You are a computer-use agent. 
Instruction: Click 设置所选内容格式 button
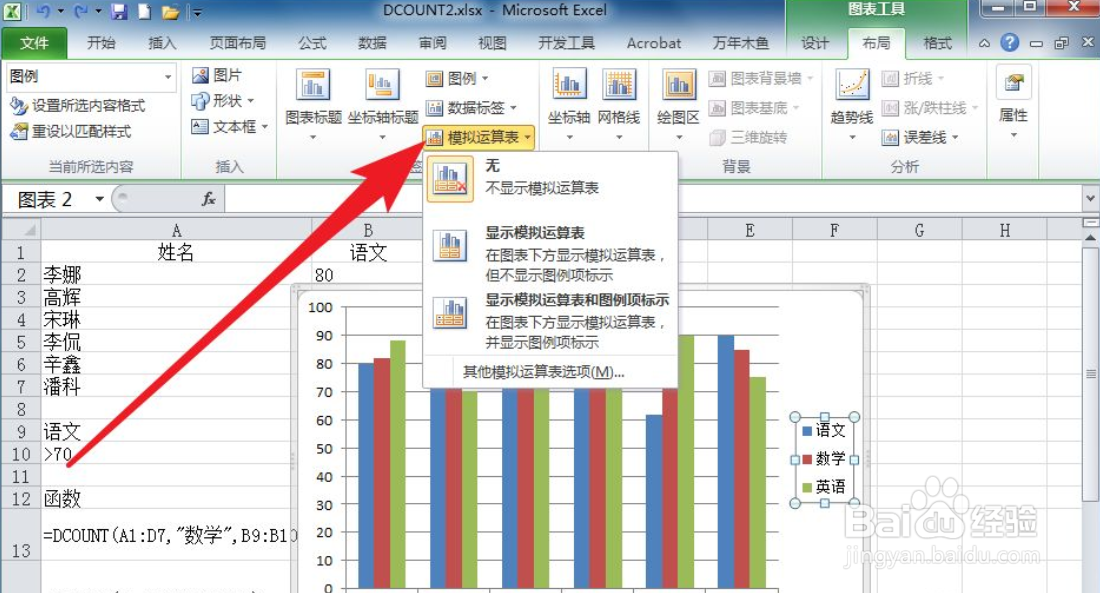click(78, 106)
